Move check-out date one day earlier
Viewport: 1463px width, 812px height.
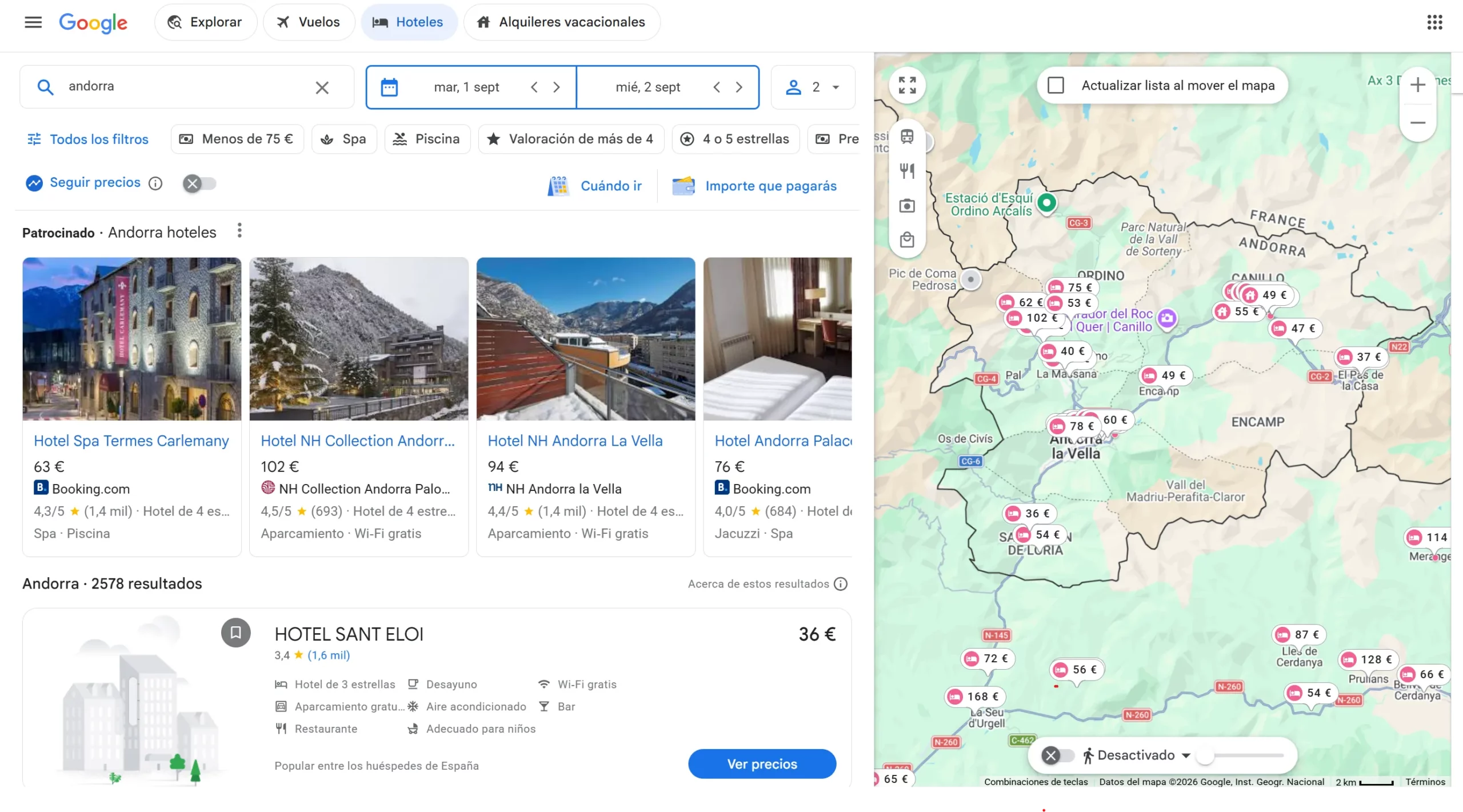point(717,87)
